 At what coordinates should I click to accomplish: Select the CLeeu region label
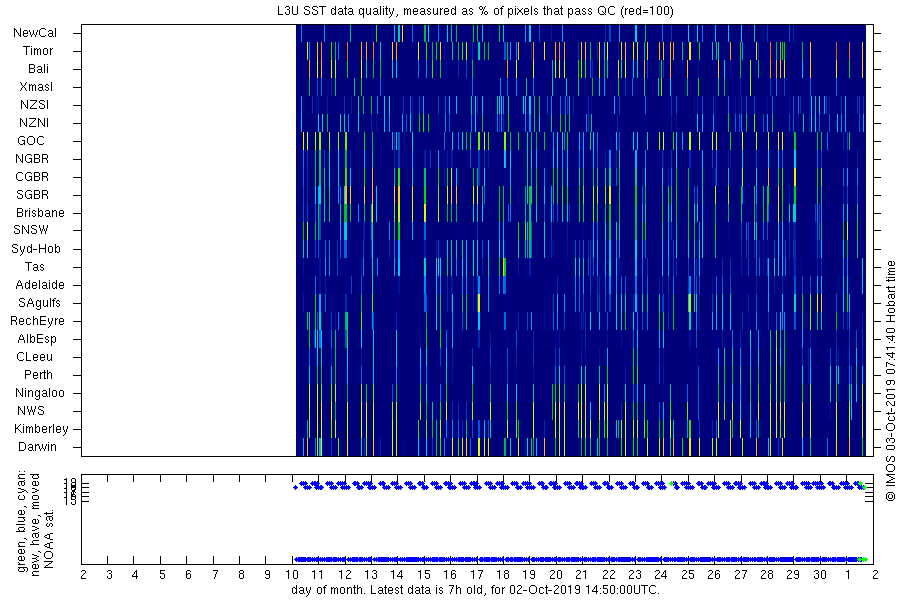[34, 357]
